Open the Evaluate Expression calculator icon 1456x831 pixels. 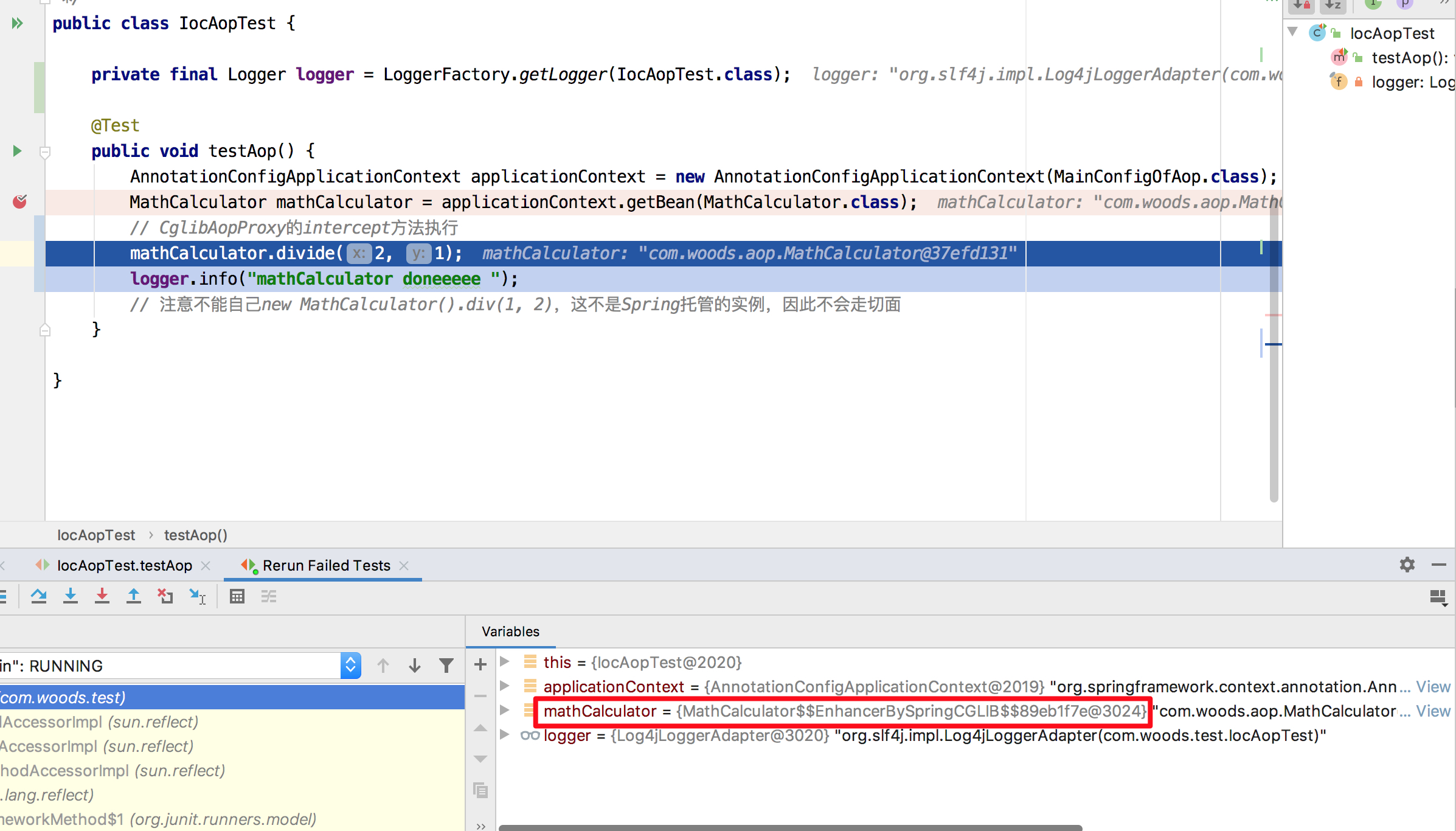tap(237, 596)
